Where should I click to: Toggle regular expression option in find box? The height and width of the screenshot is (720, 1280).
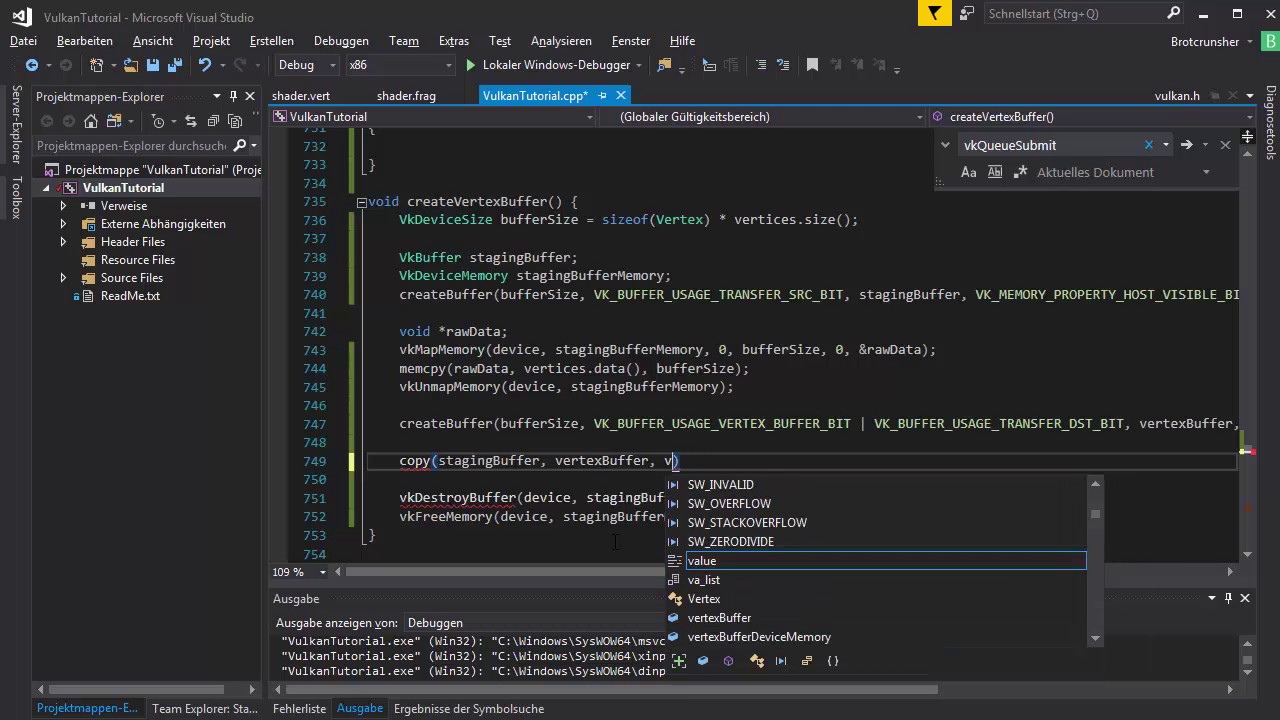click(x=1020, y=172)
